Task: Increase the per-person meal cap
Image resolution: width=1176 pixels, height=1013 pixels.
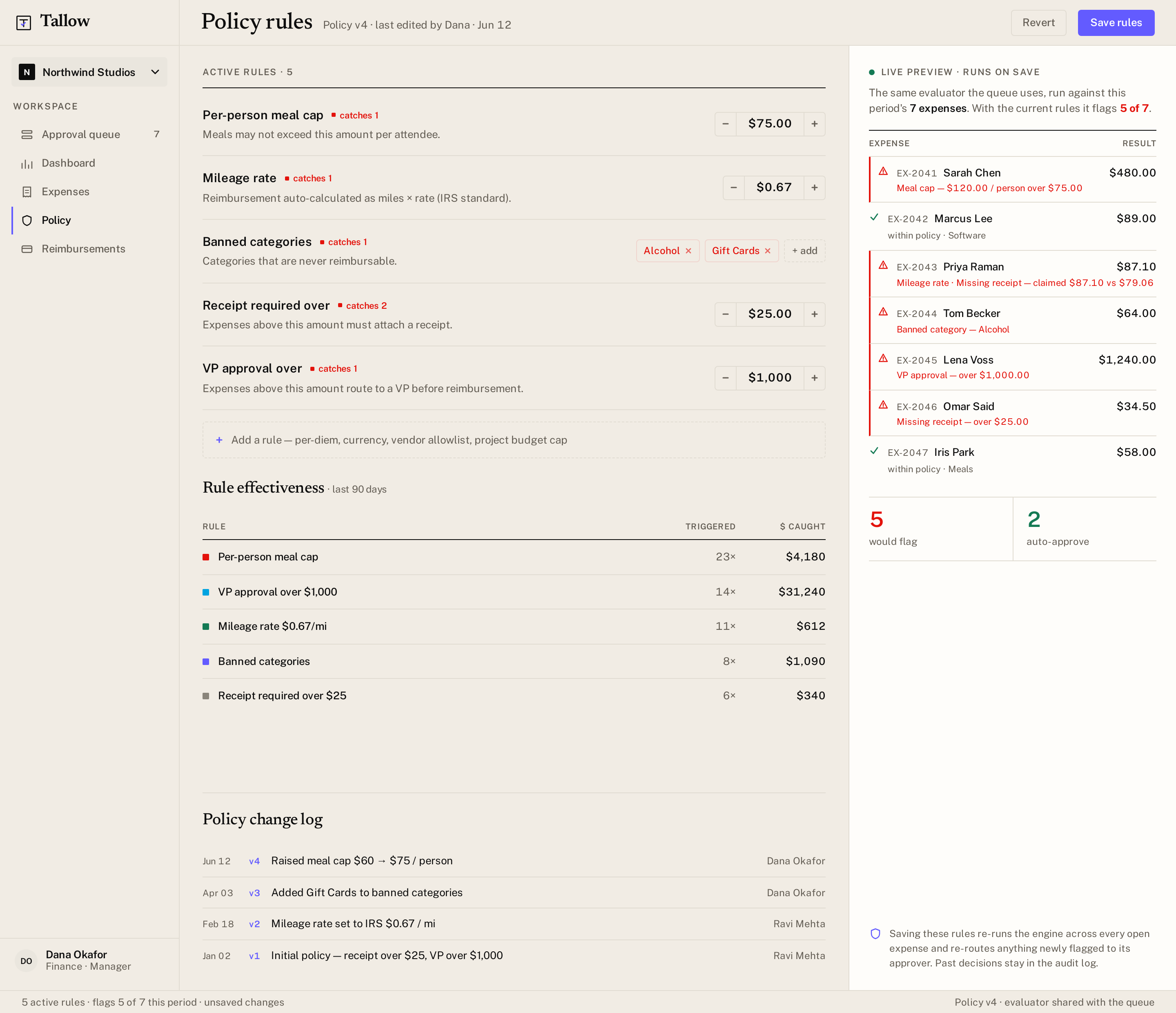Action: 815,124
